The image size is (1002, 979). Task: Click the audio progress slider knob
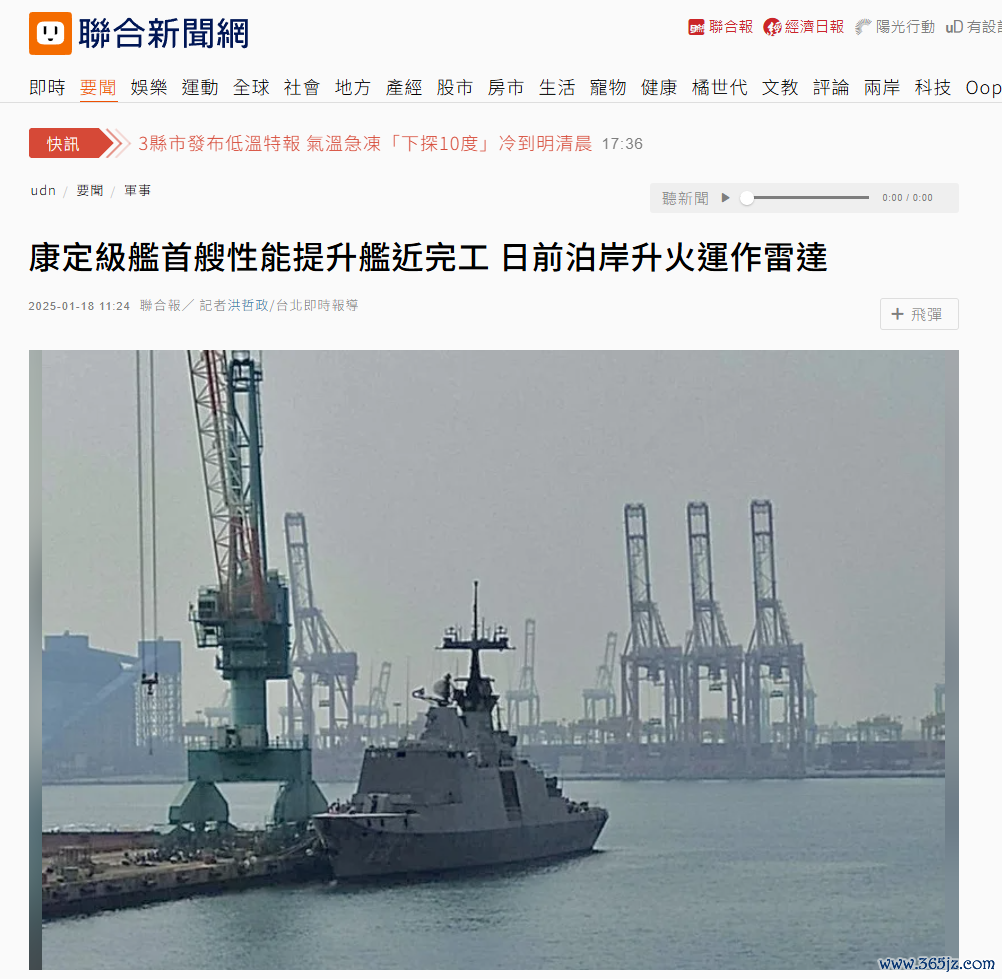[x=746, y=198]
